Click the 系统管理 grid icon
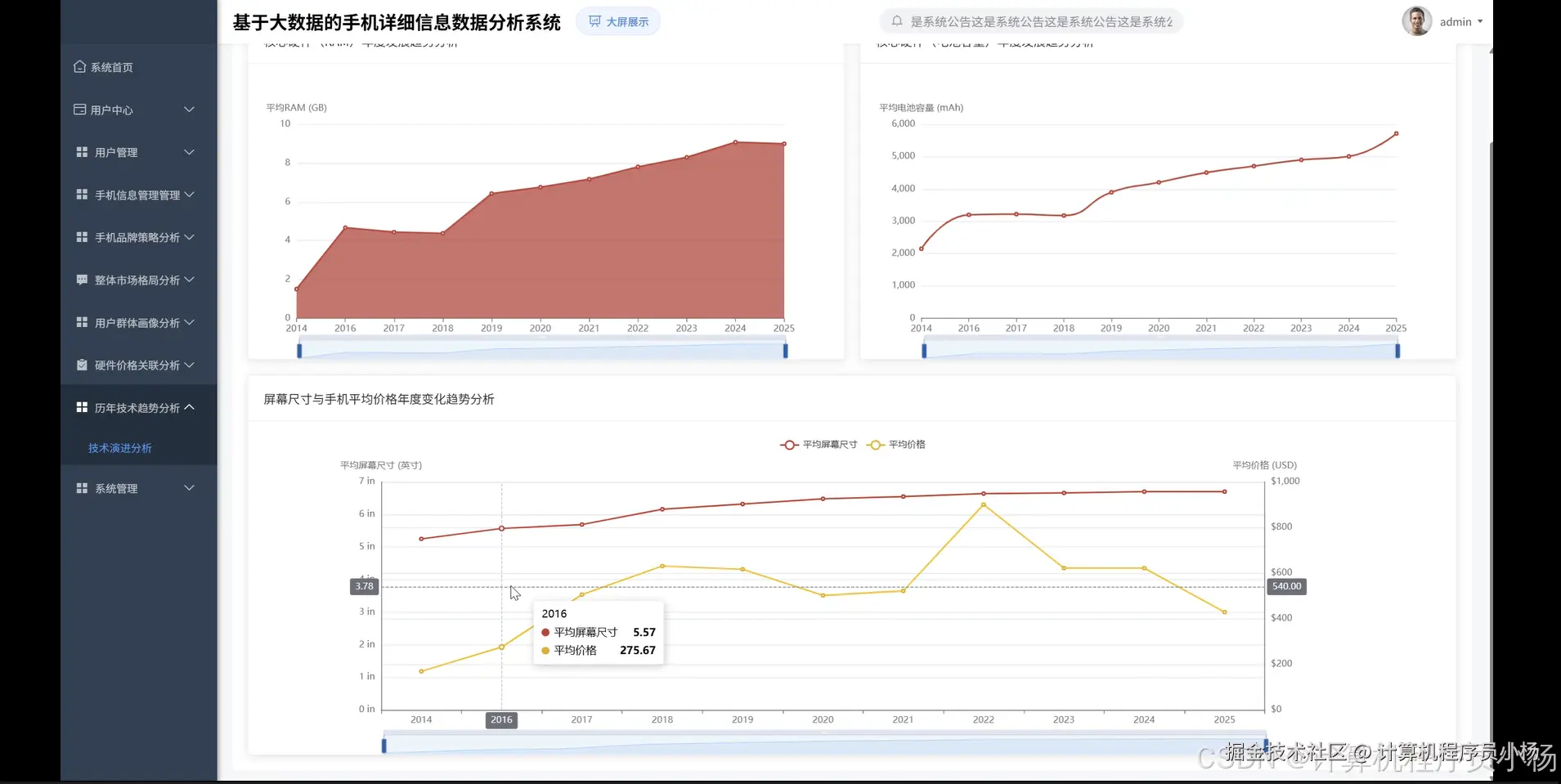The width and height of the screenshot is (1561, 784). [x=82, y=488]
